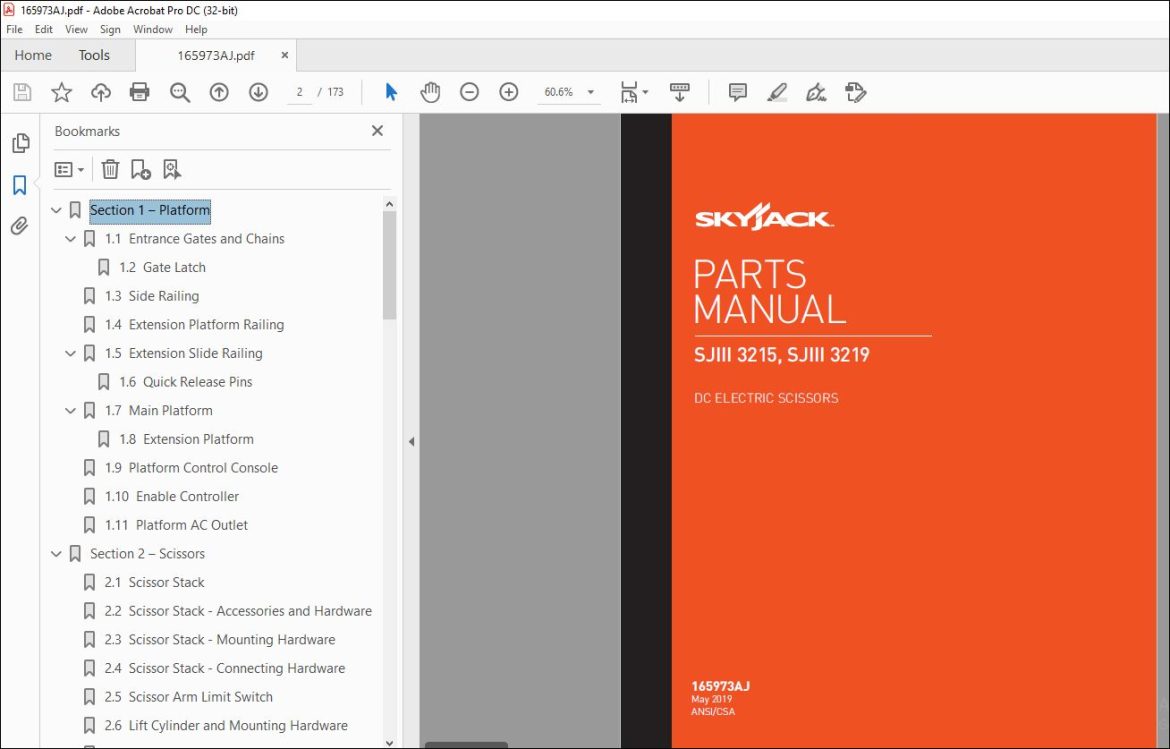This screenshot has height=749, width=1170.
Task: Click the stamp tool icon in the toolbar
Action: pyautogui.click(x=856, y=93)
